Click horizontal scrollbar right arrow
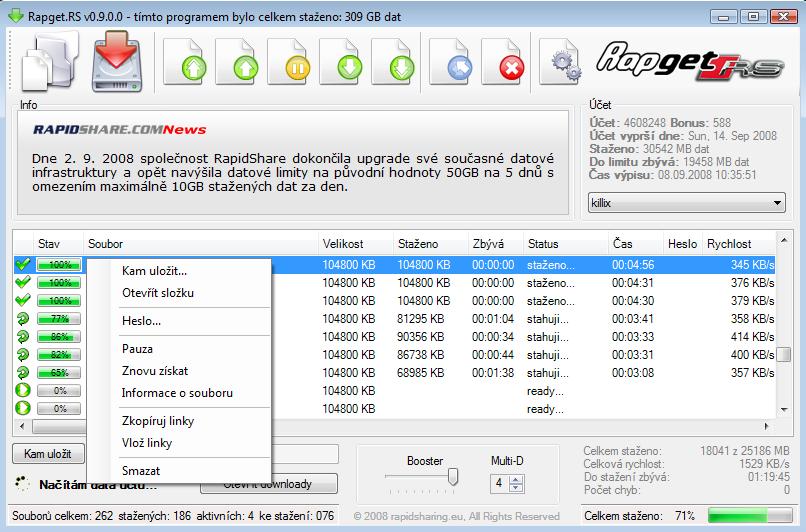This screenshot has width=806, height=532. pos(766,426)
